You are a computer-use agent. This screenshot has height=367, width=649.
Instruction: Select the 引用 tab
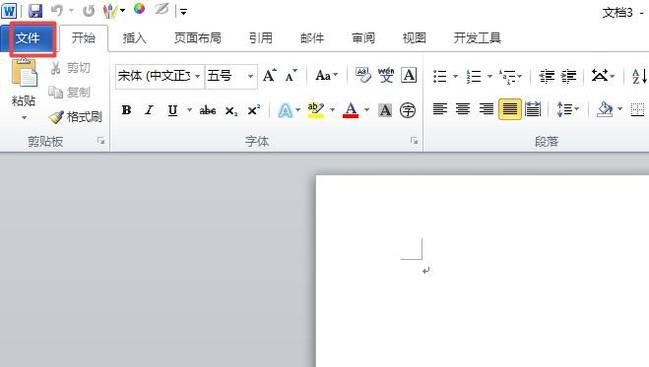261,38
